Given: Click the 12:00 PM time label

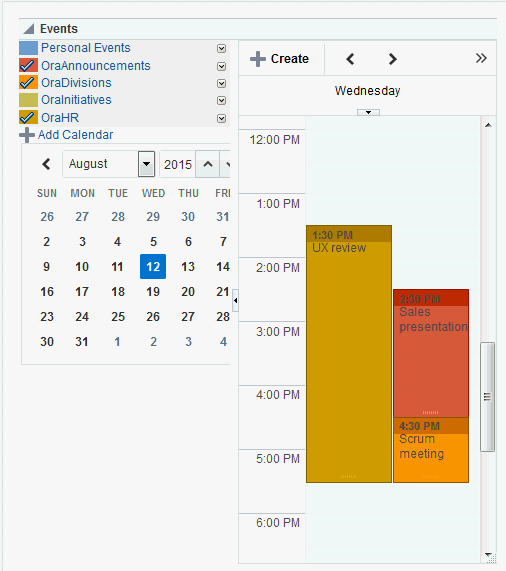Looking at the screenshot, I should click(x=274, y=140).
